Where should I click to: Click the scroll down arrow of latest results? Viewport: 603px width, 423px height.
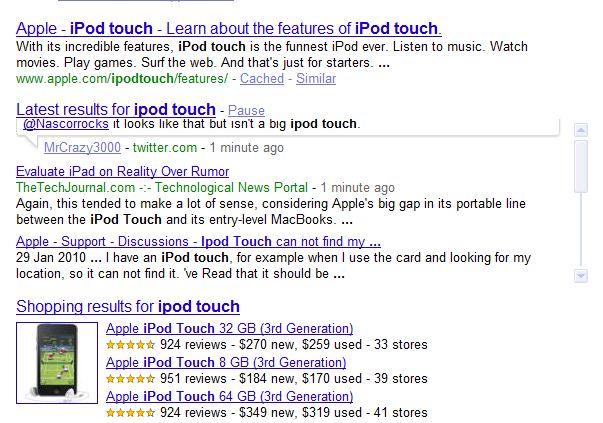click(581, 276)
